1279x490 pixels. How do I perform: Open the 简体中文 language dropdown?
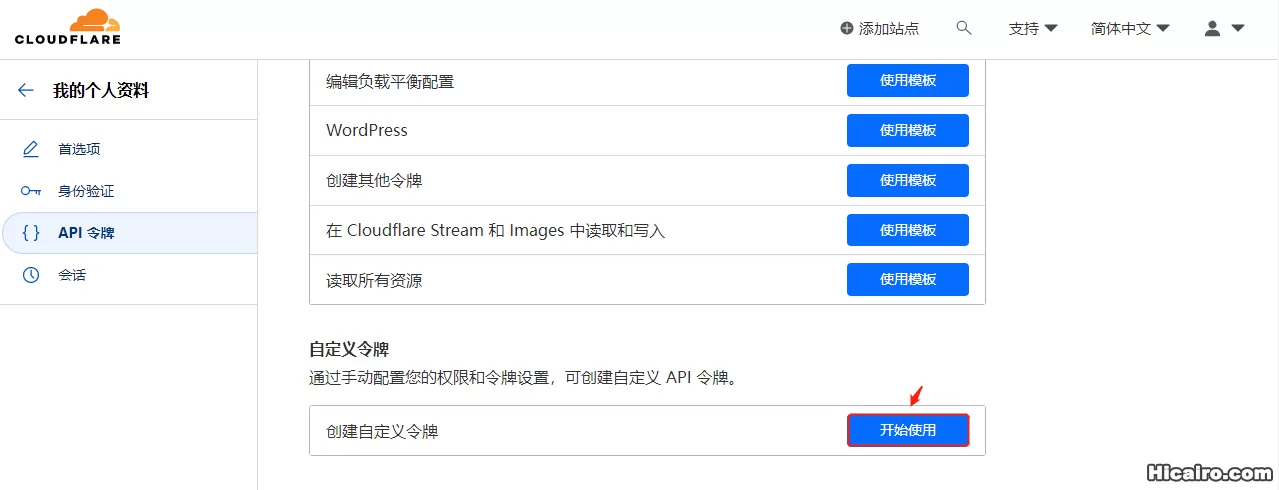1130,29
